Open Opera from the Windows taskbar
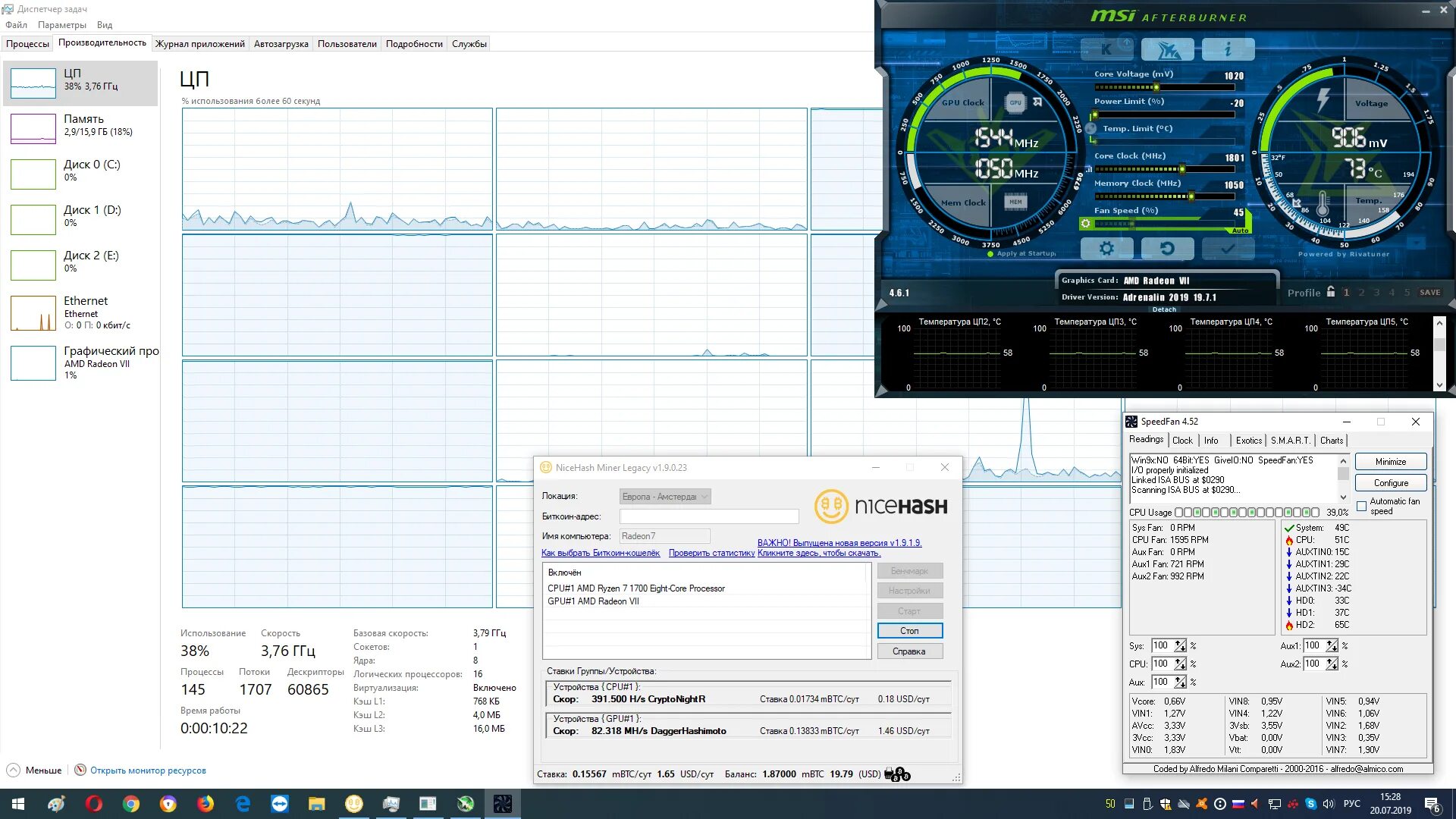 tap(94, 804)
